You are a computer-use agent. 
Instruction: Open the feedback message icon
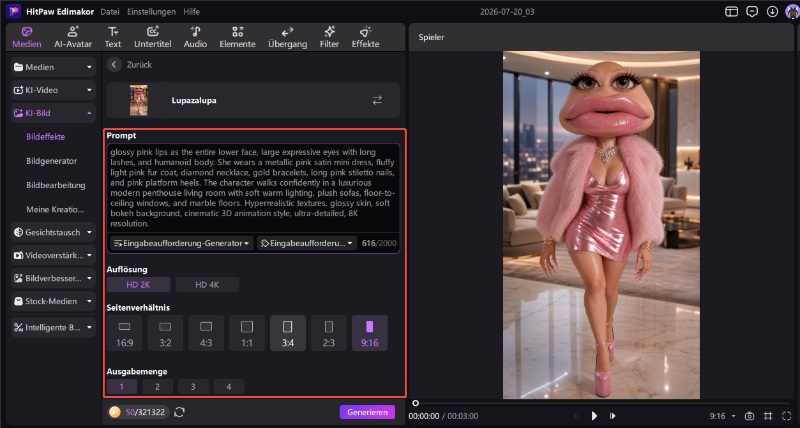(x=752, y=11)
